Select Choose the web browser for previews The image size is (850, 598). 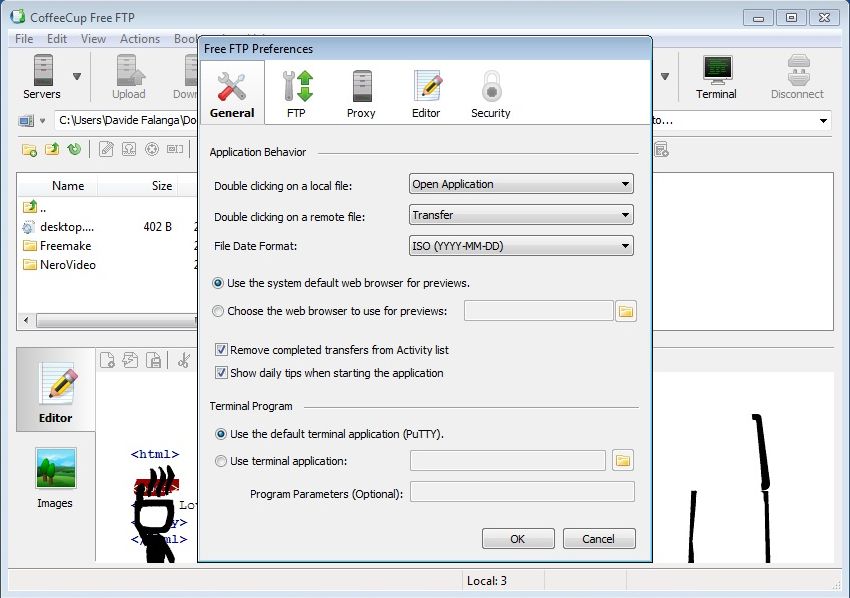[x=219, y=311]
